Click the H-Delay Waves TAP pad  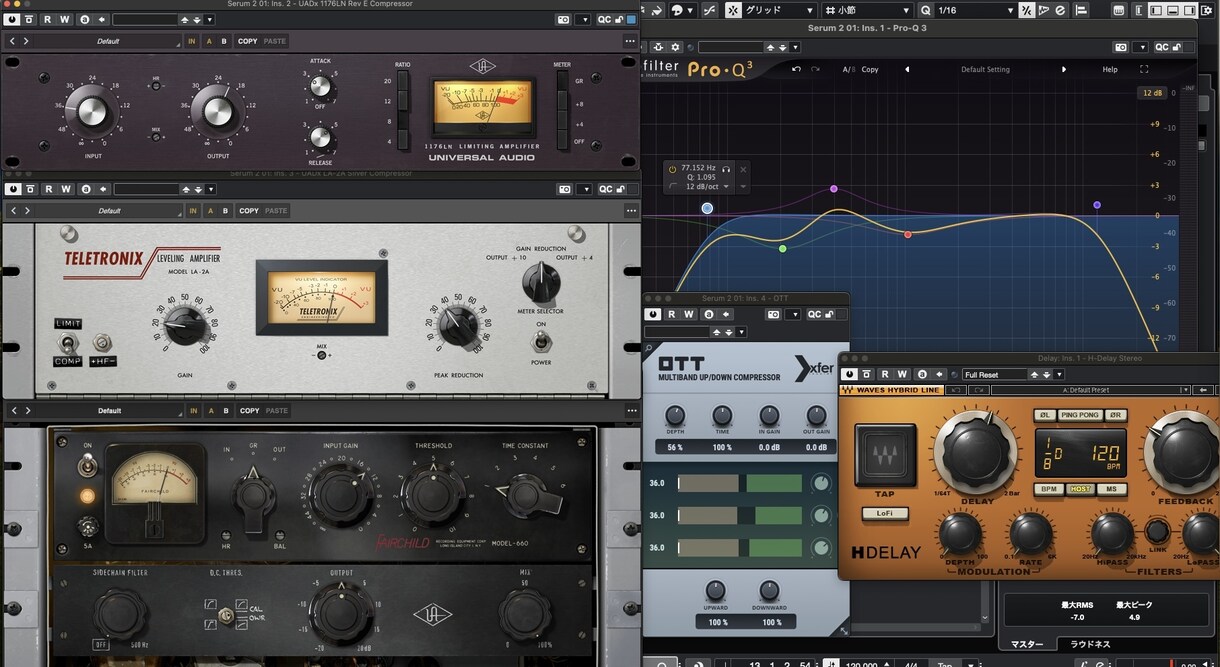click(885, 456)
